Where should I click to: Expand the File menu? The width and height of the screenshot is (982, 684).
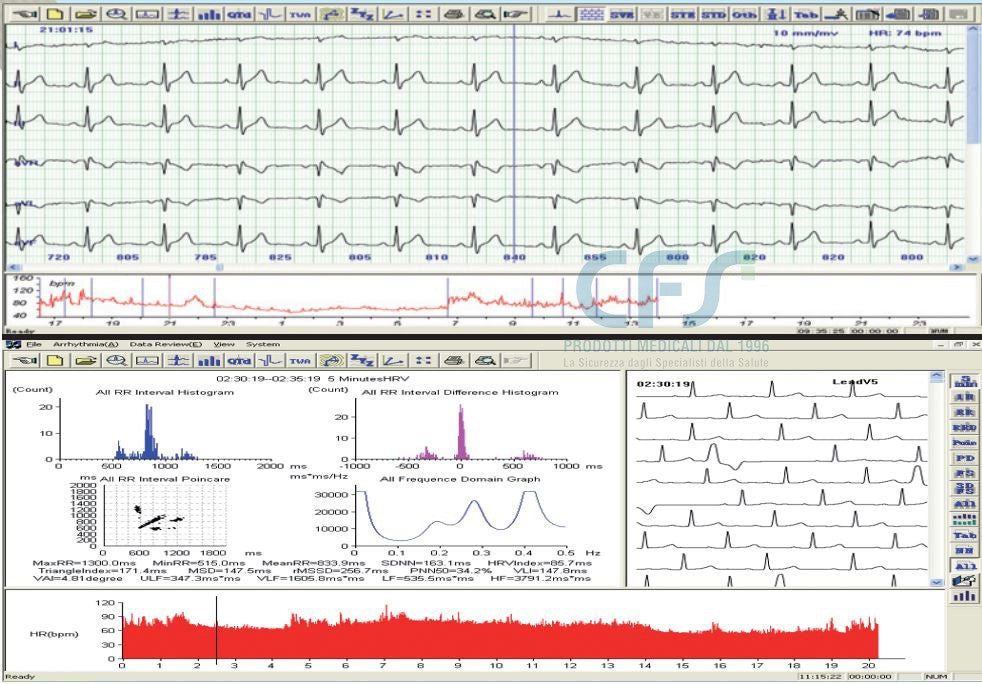coord(33,343)
